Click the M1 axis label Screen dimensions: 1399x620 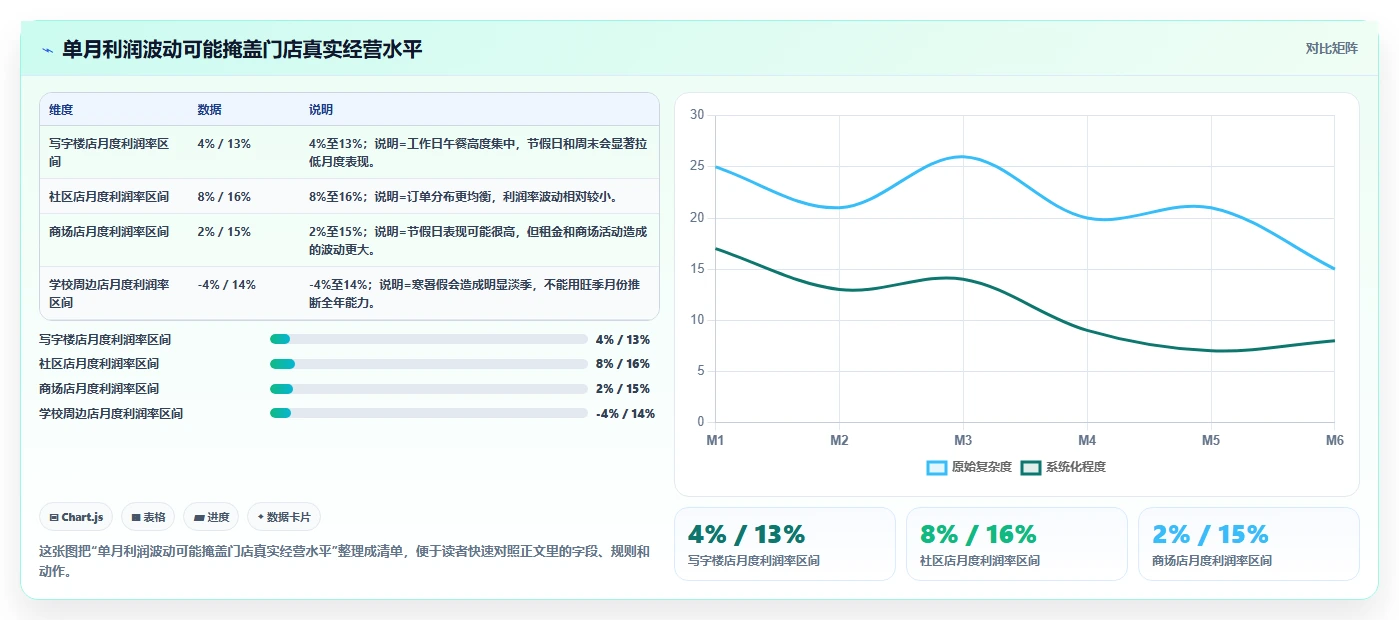pos(715,440)
